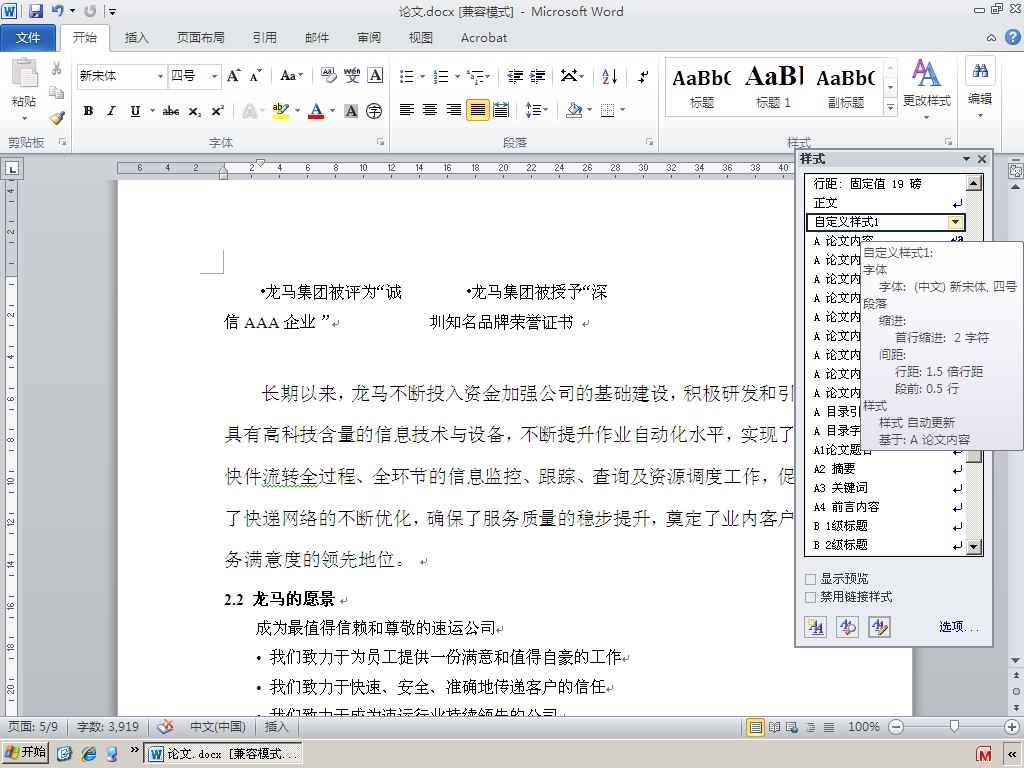Open the Manage Styles button
This screenshot has height=768, width=1024.
click(x=880, y=628)
